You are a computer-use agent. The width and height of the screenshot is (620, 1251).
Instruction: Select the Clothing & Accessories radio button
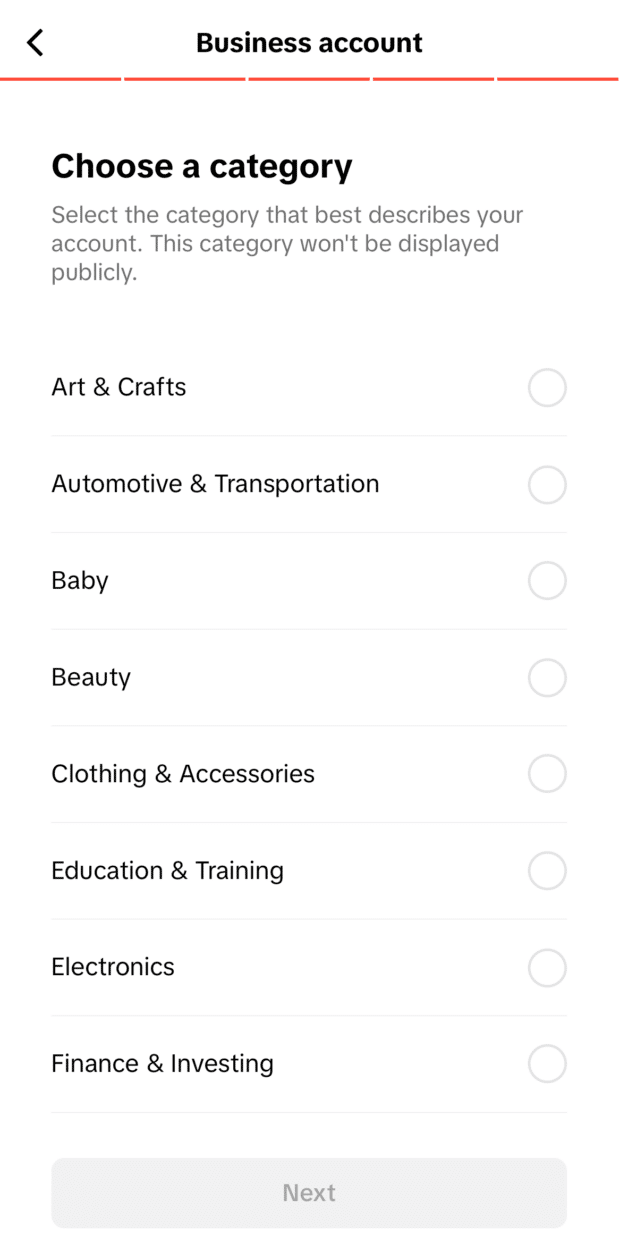pos(547,774)
